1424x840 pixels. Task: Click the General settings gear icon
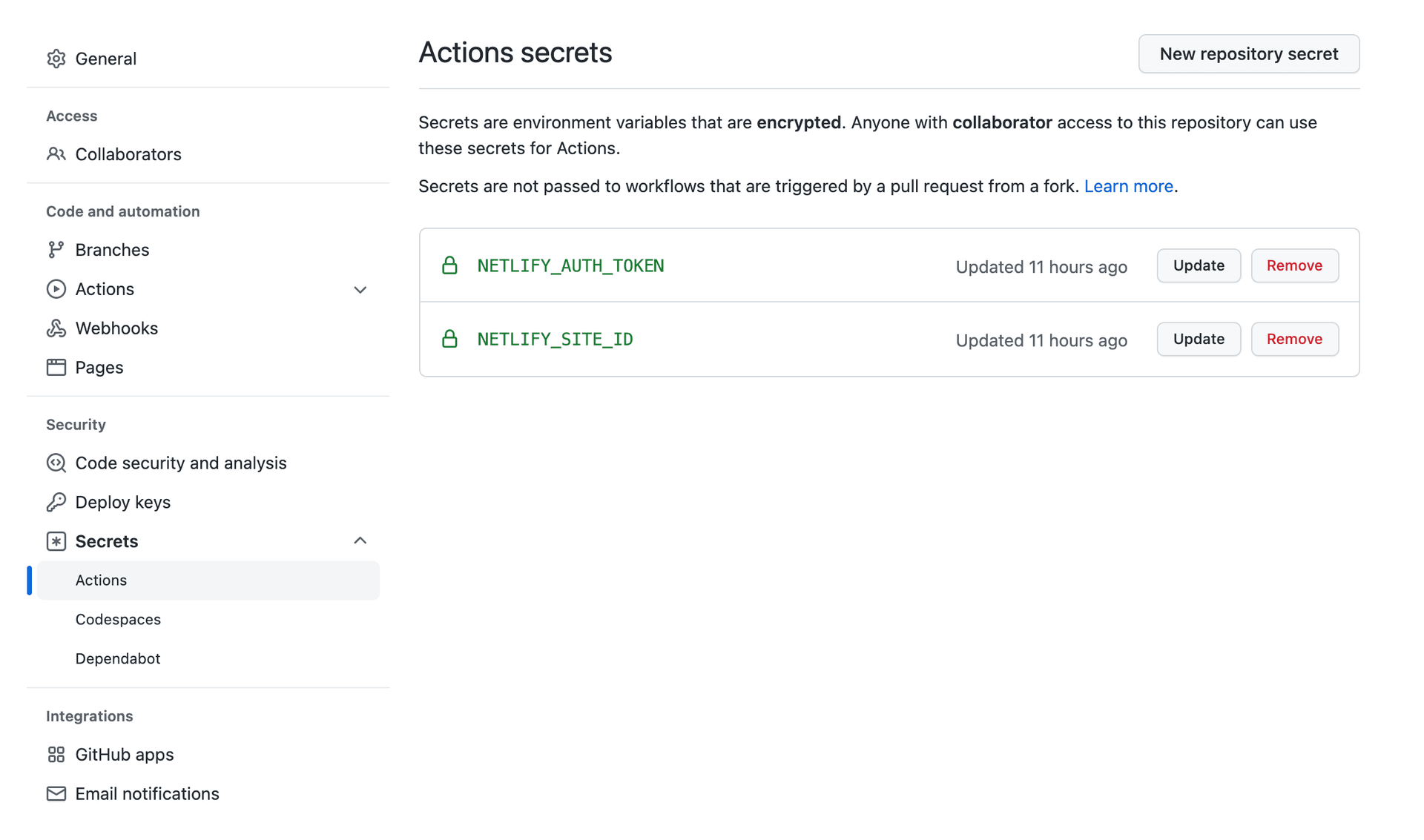point(56,59)
